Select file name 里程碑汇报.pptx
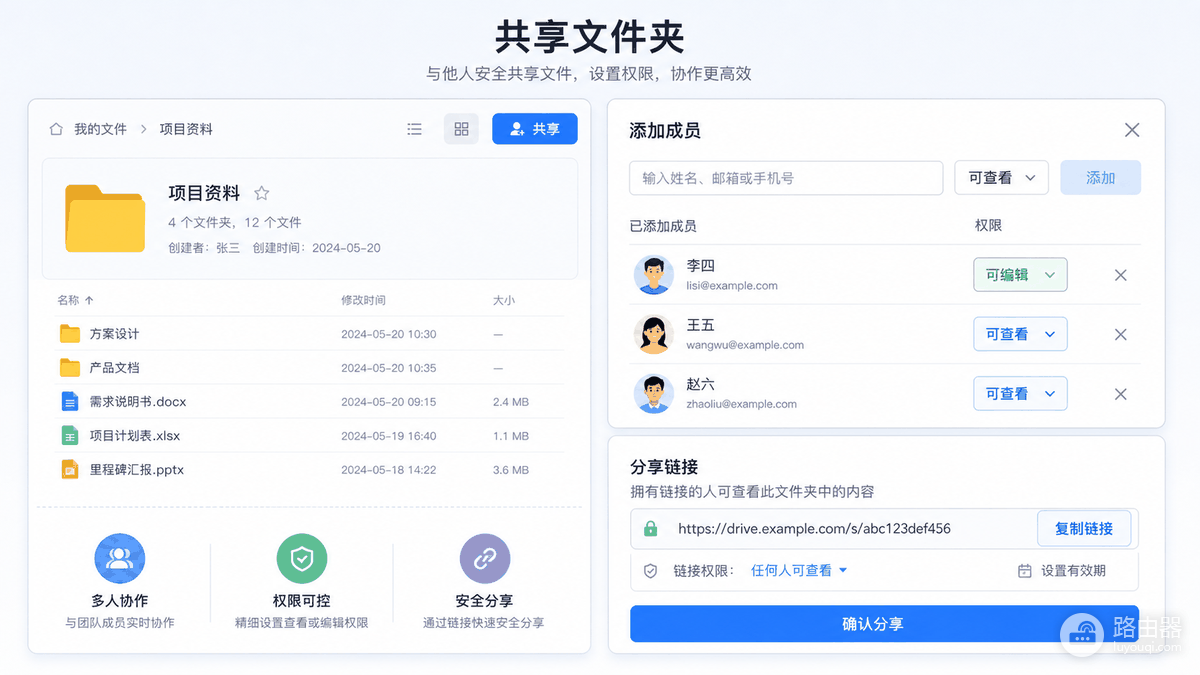This screenshot has height=675, width=1200. 137,469
